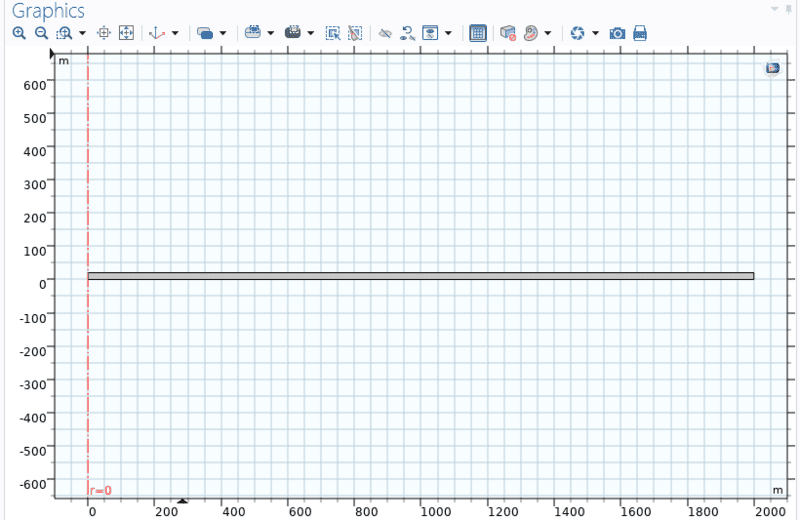This screenshot has width=800, height=520.
Task: Toggle hide for geometry objects icon
Action: 385,33
